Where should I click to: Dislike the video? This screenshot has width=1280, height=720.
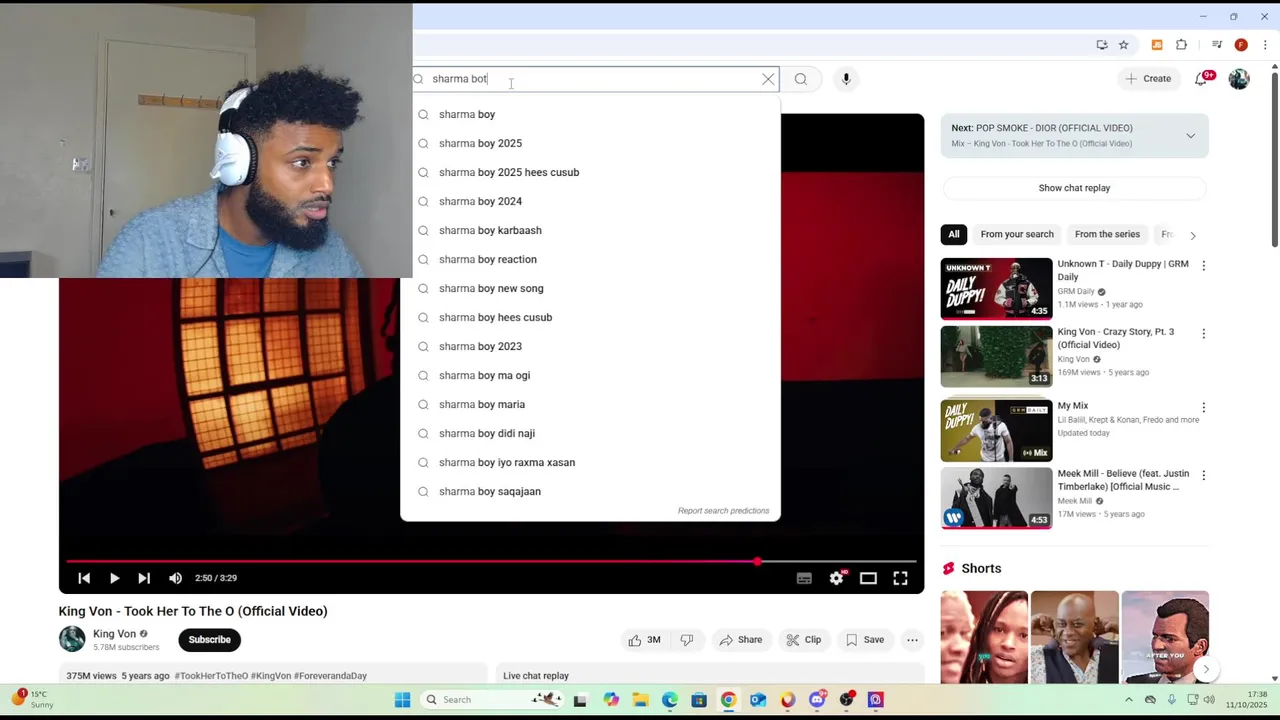687,640
